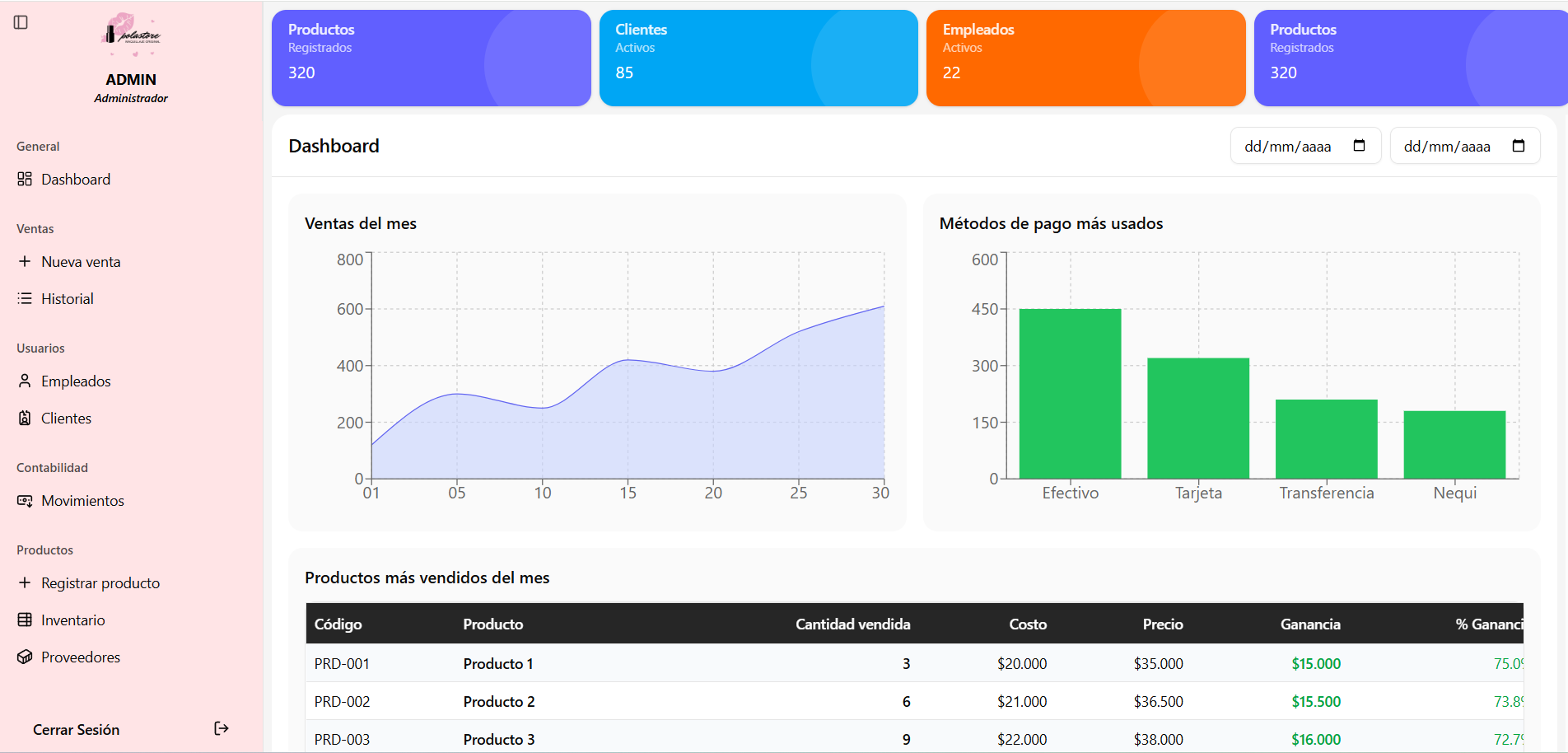Screen dimensions: 1568x753
Task: Click the Nequi bar in payment chart
Action: (x=1454, y=445)
